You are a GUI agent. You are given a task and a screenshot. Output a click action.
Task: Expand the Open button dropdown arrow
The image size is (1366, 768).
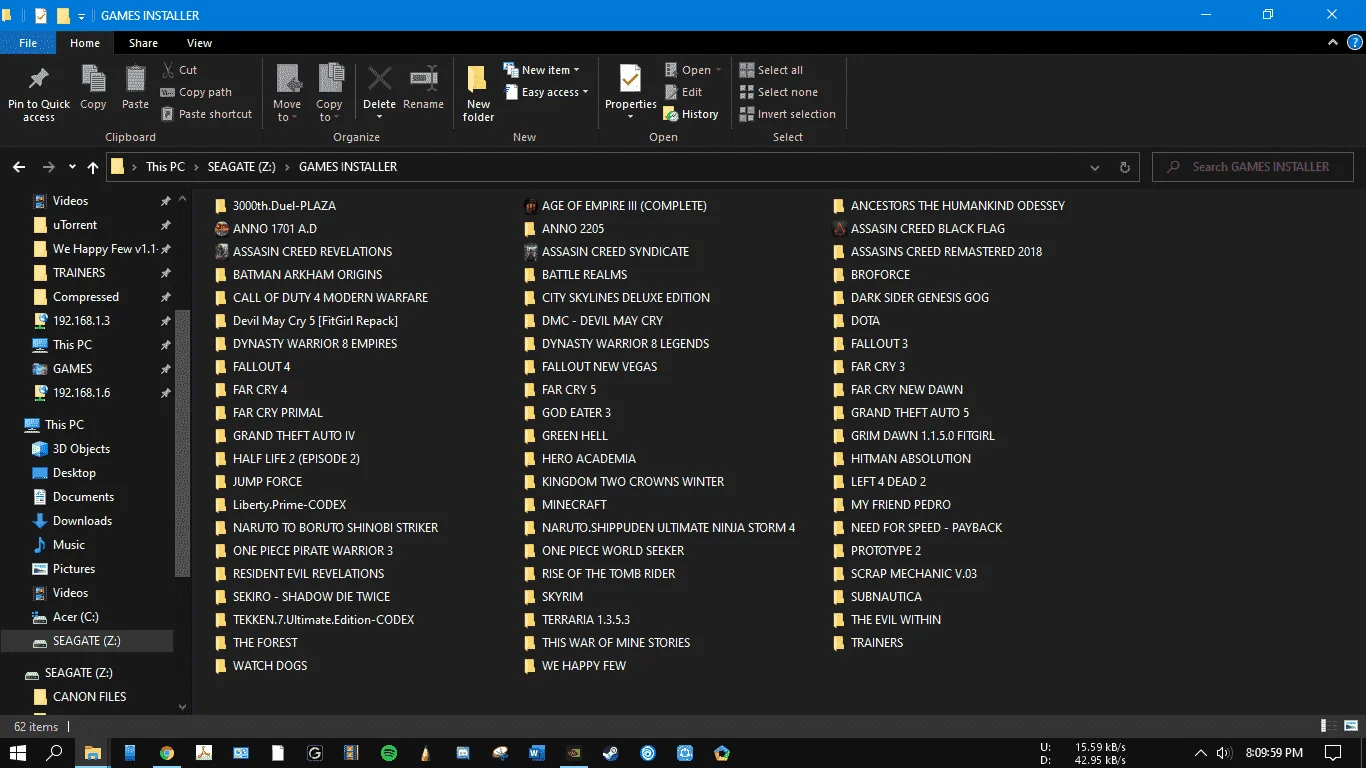(x=718, y=70)
